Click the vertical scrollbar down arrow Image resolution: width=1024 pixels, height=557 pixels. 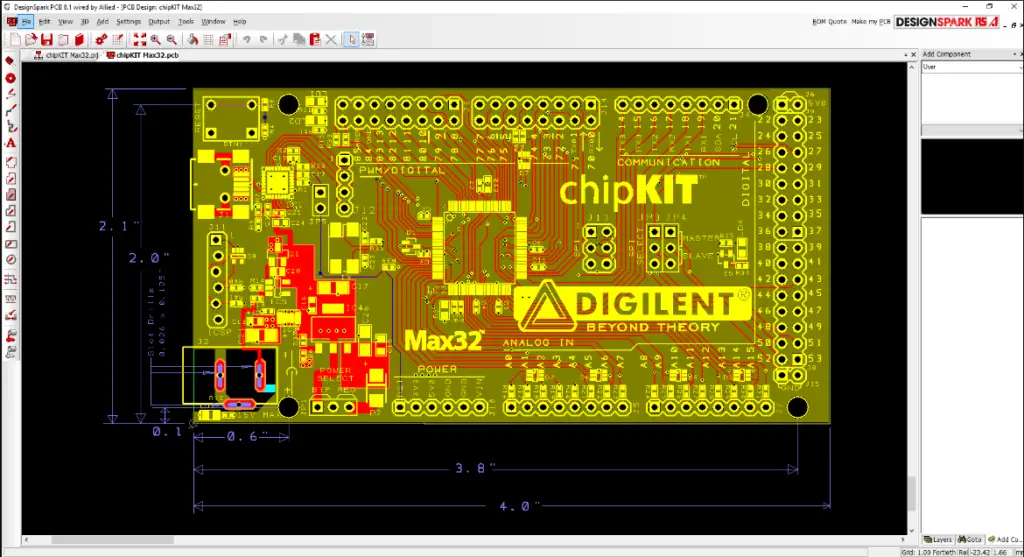[912, 531]
